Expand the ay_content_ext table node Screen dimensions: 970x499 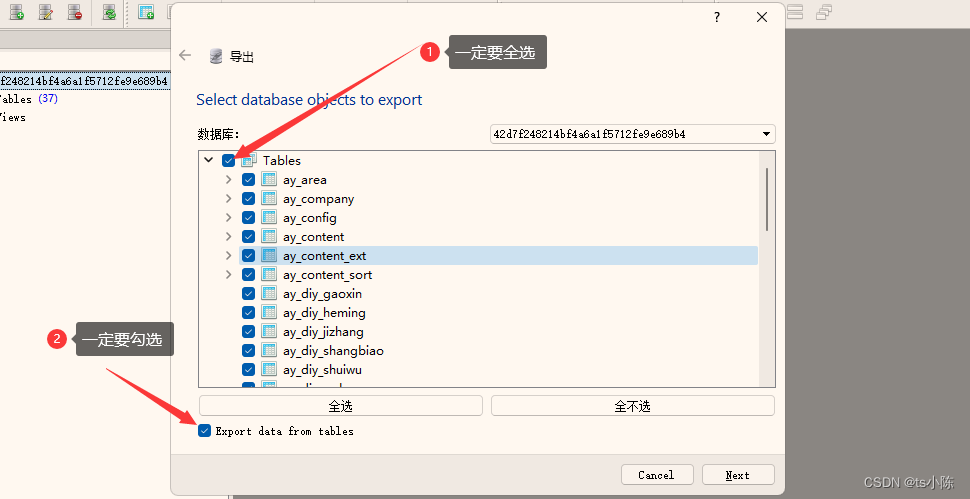click(x=229, y=255)
